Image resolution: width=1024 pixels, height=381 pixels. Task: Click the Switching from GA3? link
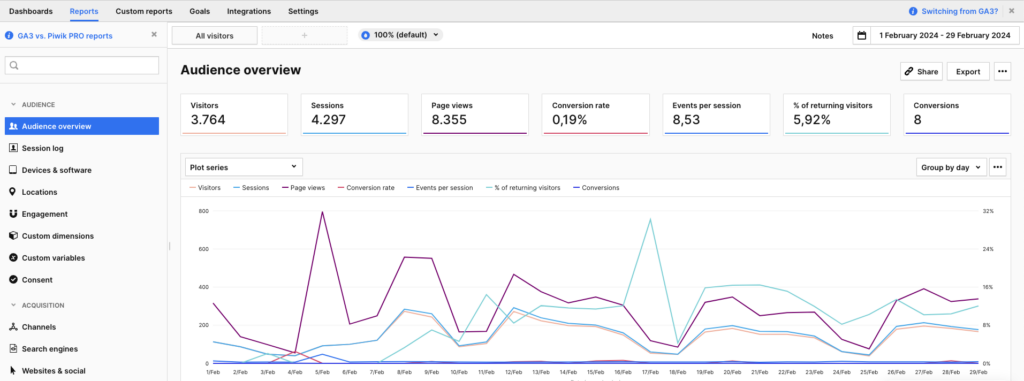coord(960,11)
